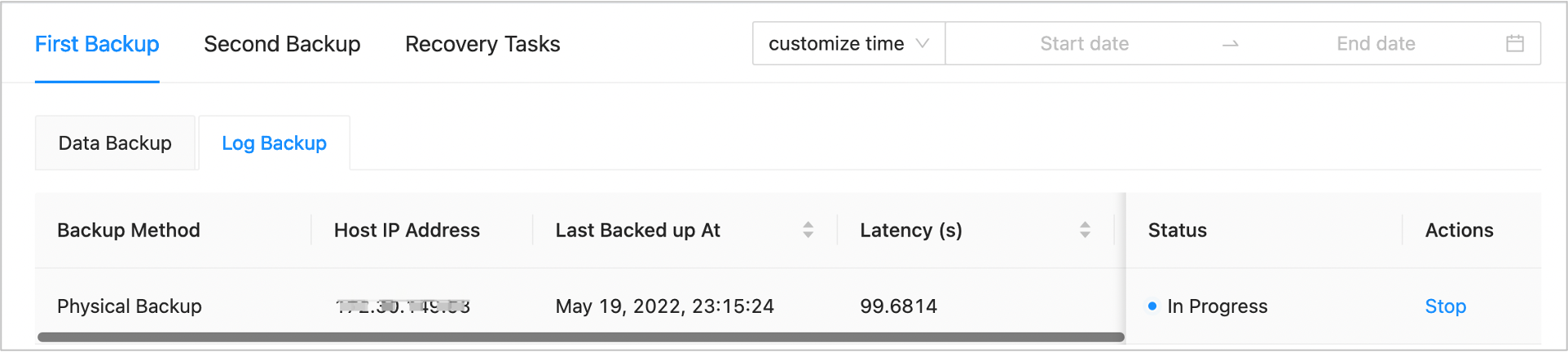The width and height of the screenshot is (1568, 352).
Task: Click the calendar icon in date range picker
Action: coord(1514,43)
